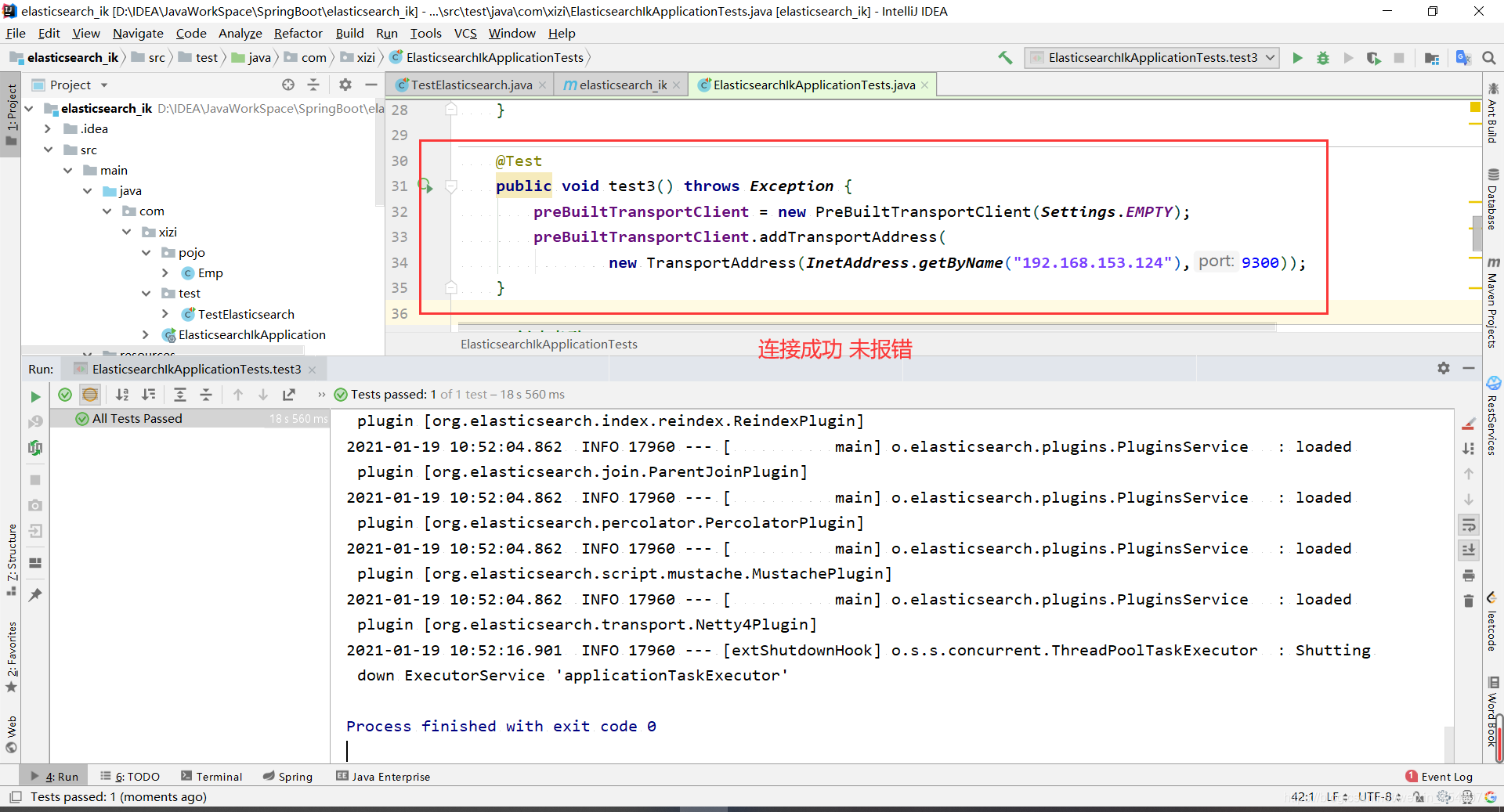This screenshot has height=812, width=1504.
Task: Toggle Show Passed tests filter
Action: click(65, 395)
